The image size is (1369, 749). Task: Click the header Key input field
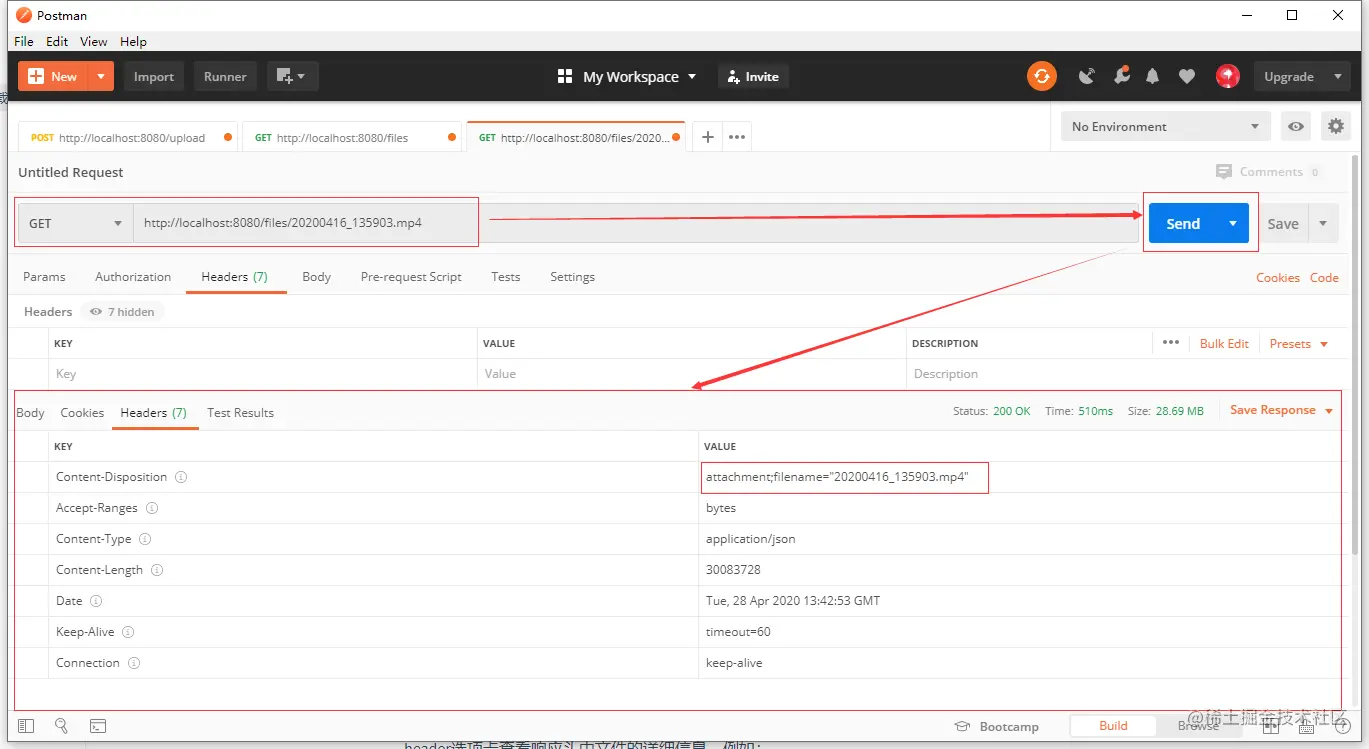point(263,374)
